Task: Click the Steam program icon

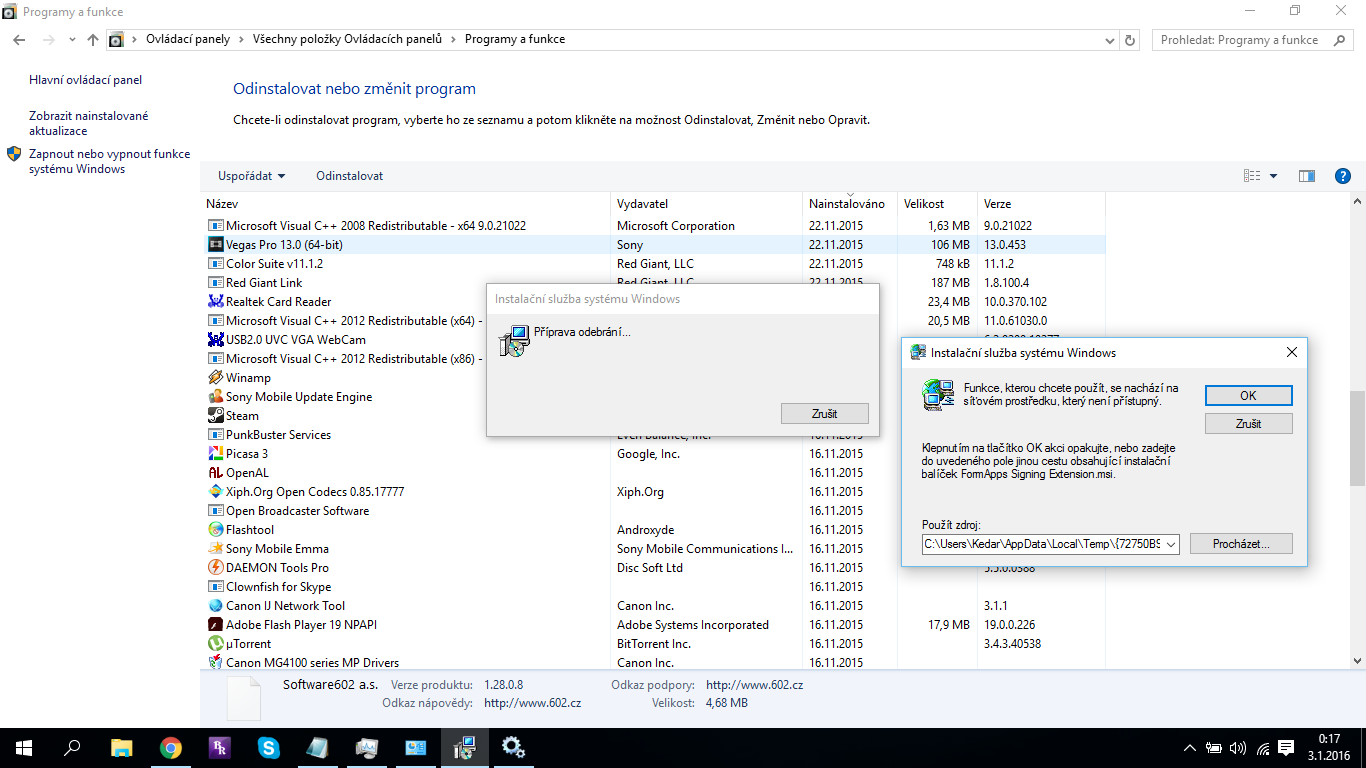Action: coord(215,416)
